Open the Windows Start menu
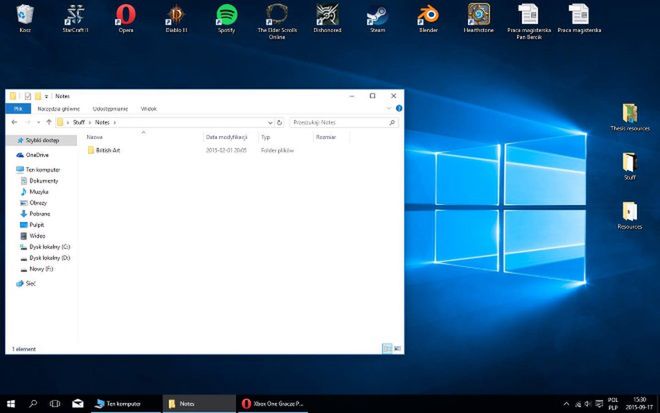This screenshot has width=660, height=413. [11, 404]
